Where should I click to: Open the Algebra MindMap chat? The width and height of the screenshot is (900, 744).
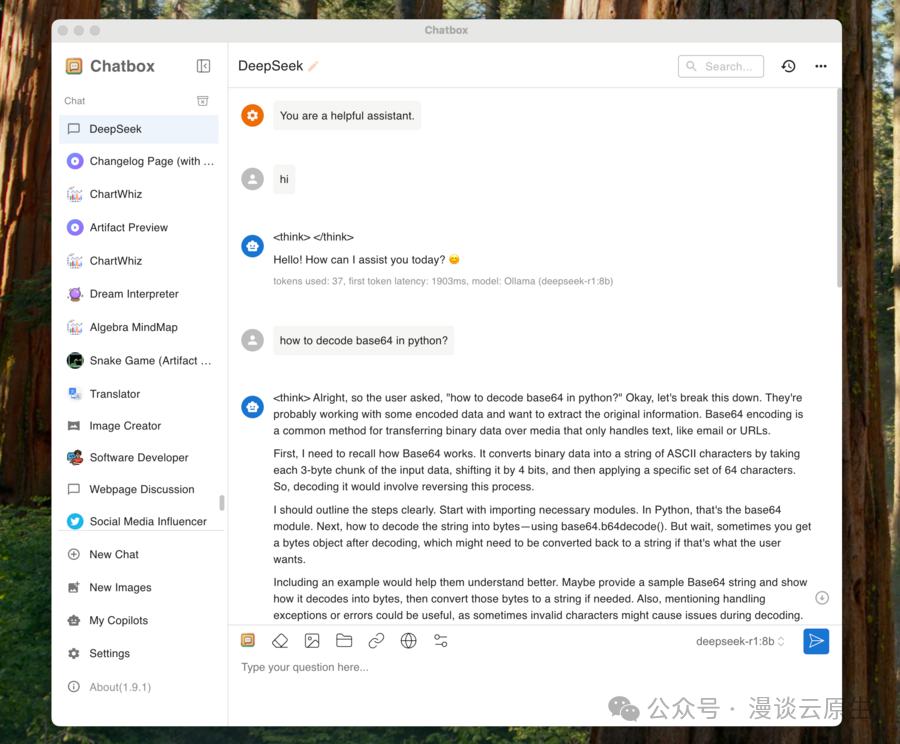tap(138, 327)
